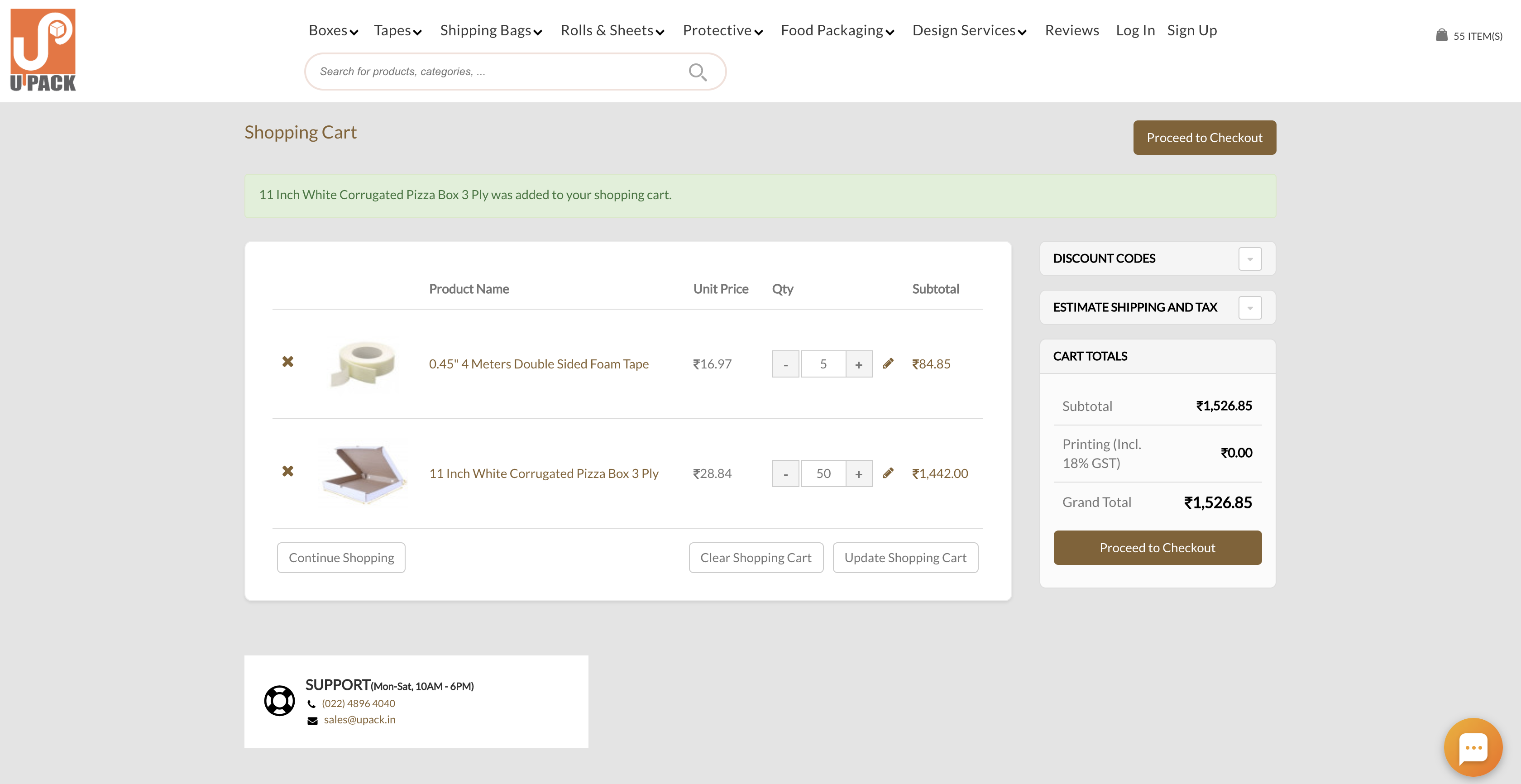Viewport: 1521px width, 784px height.
Task: Open the live chat bubble
Action: tap(1473, 747)
